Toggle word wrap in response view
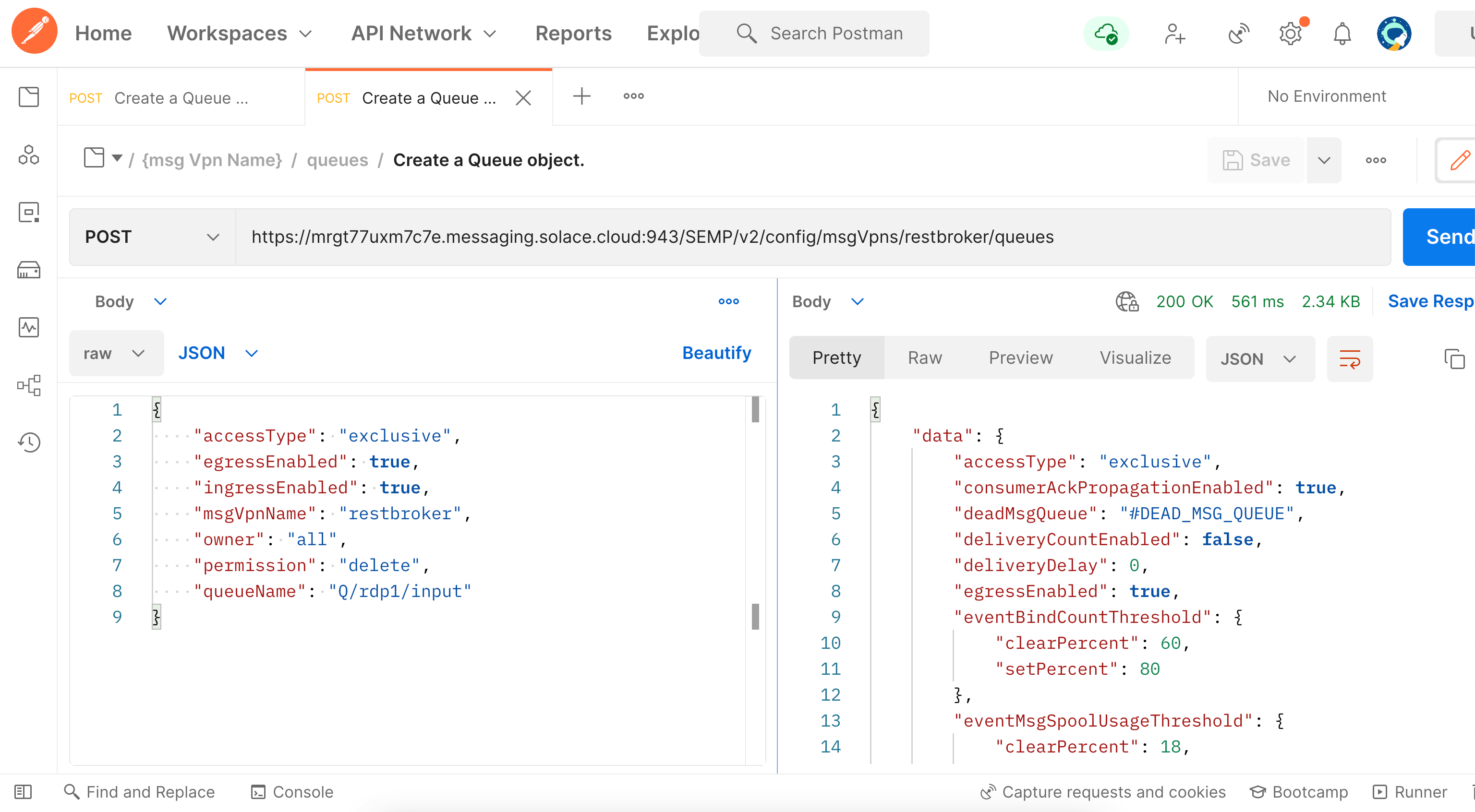Screen dimensions: 1475x812 pyautogui.click(x=1349, y=359)
